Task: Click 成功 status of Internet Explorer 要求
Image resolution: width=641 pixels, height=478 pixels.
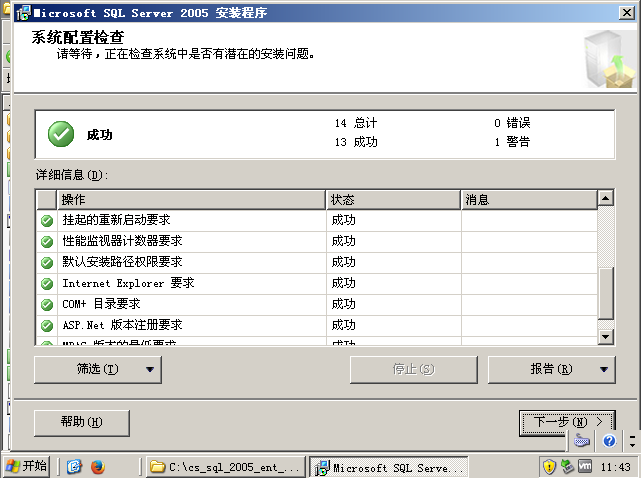Action: (343, 283)
